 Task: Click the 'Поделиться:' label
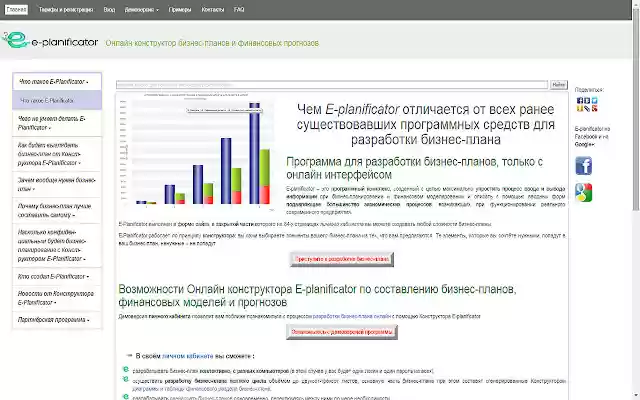[589, 90]
